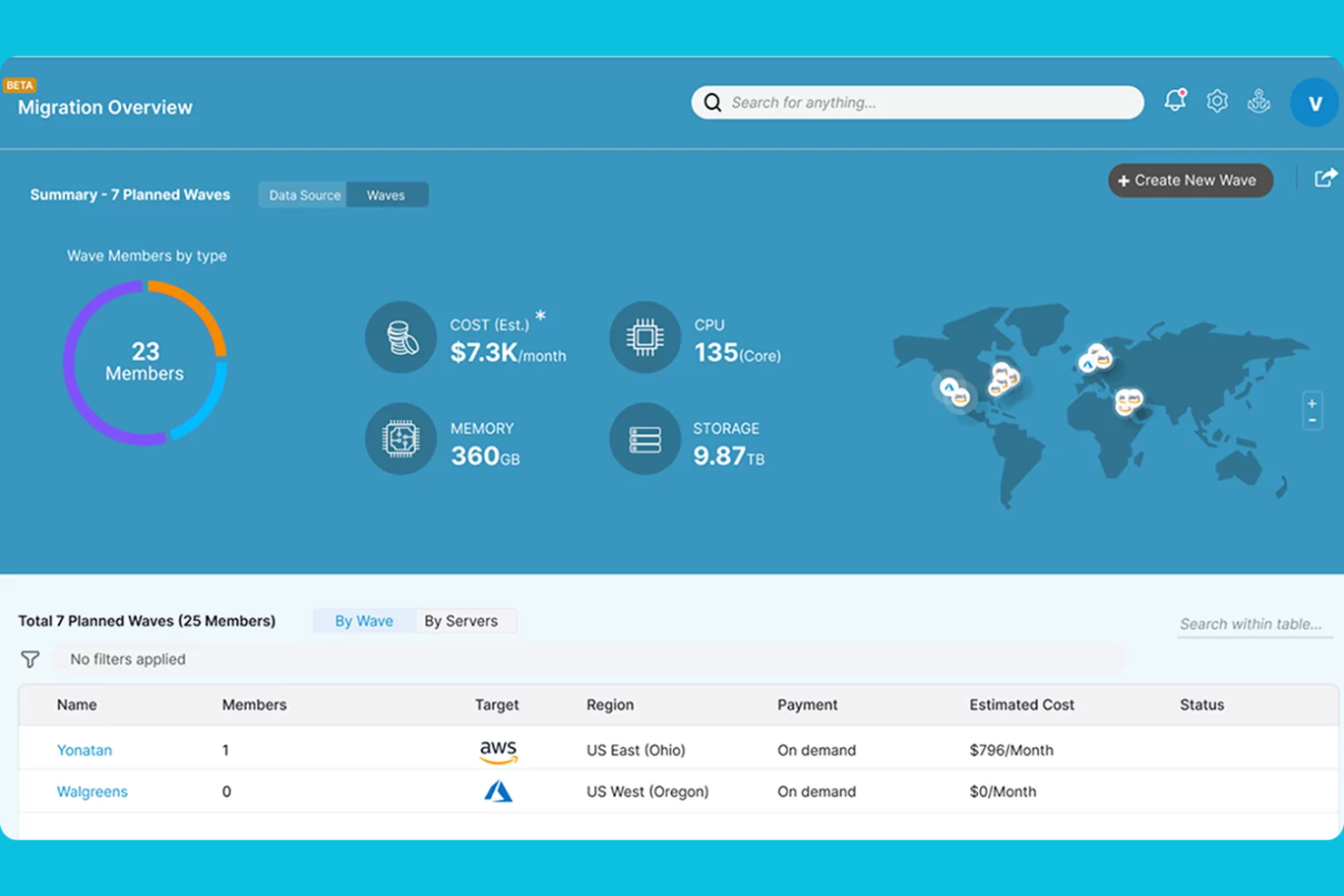This screenshot has width=1344, height=896.
Task: Click the CPU cores summary icon
Action: pos(645,337)
